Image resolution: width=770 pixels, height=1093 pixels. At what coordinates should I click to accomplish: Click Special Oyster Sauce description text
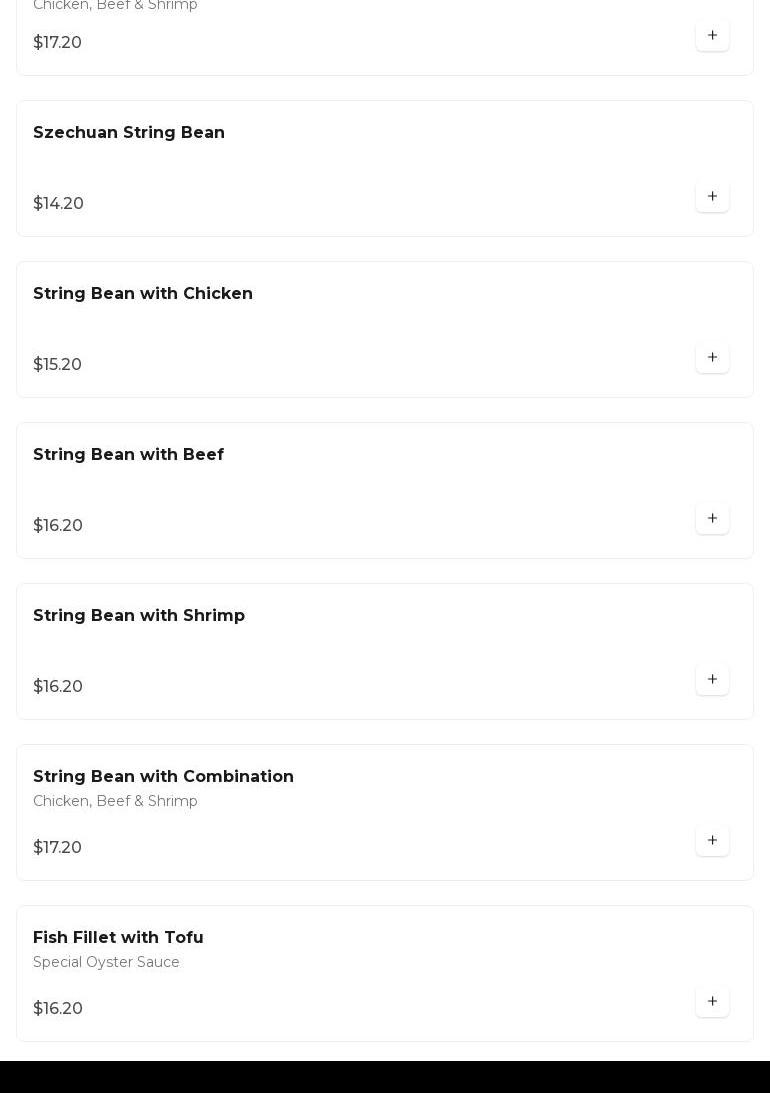(106, 963)
